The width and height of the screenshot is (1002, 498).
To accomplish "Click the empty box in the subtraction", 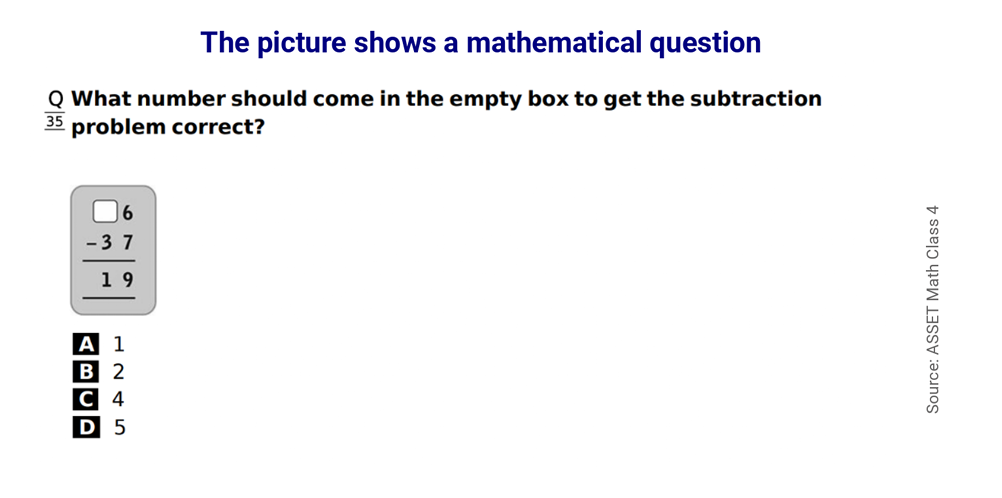I will [x=105, y=212].
